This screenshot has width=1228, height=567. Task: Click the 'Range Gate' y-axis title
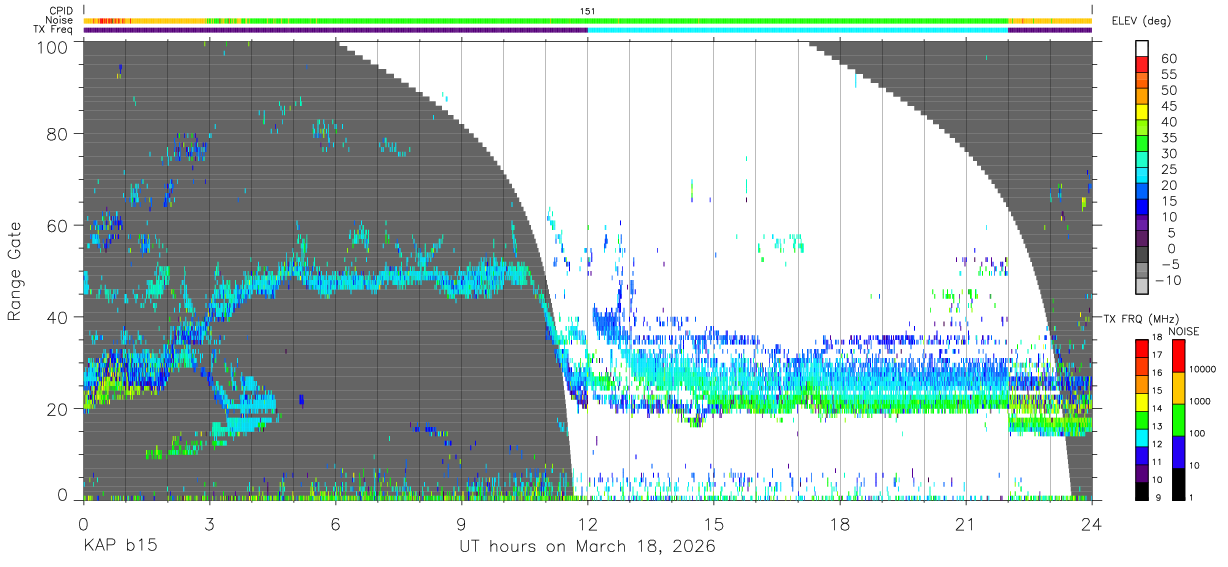click(15, 270)
